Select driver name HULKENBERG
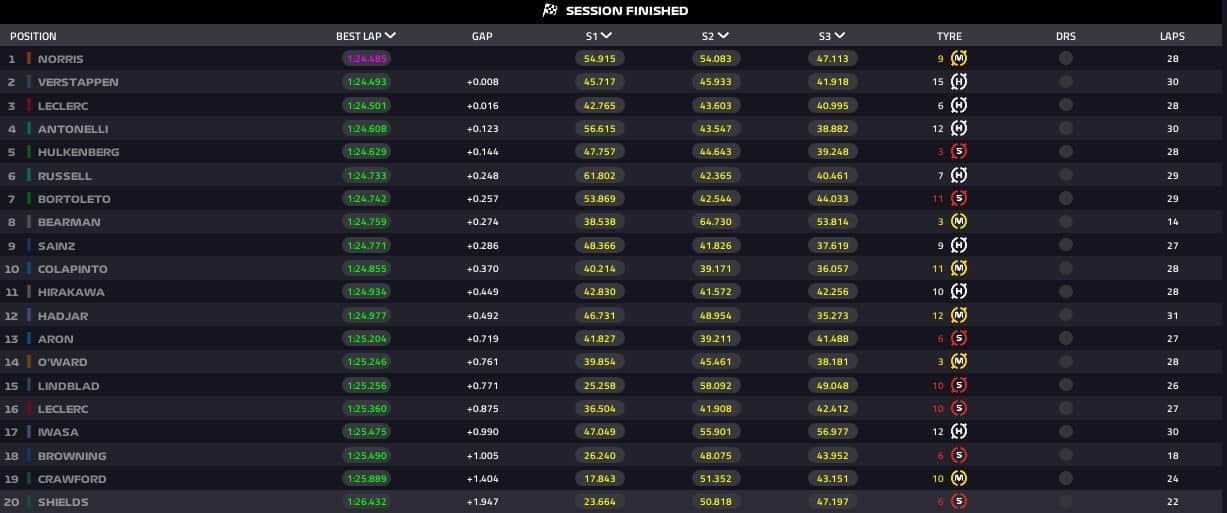The height and width of the screenshot is (513, 1227). [79, 152]
